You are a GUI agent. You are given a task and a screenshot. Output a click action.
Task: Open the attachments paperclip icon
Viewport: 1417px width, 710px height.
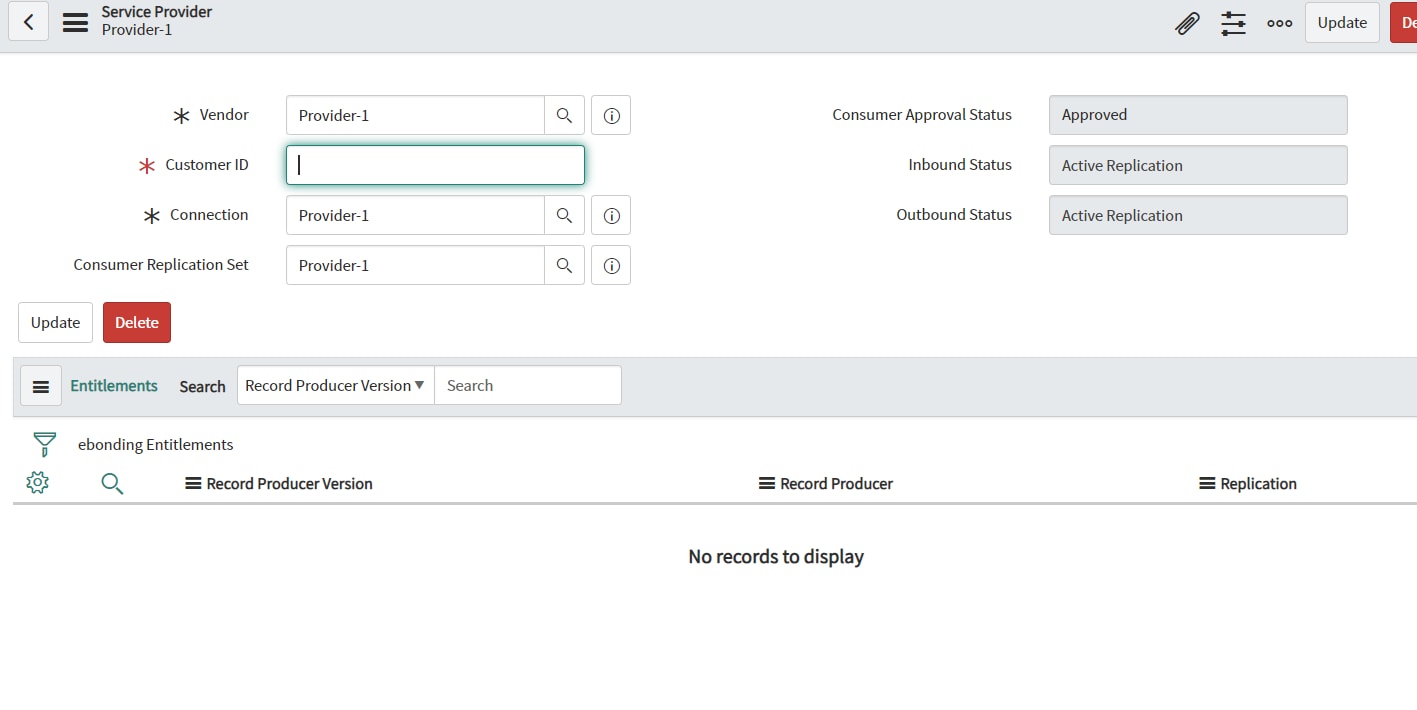click(1187, 22)
